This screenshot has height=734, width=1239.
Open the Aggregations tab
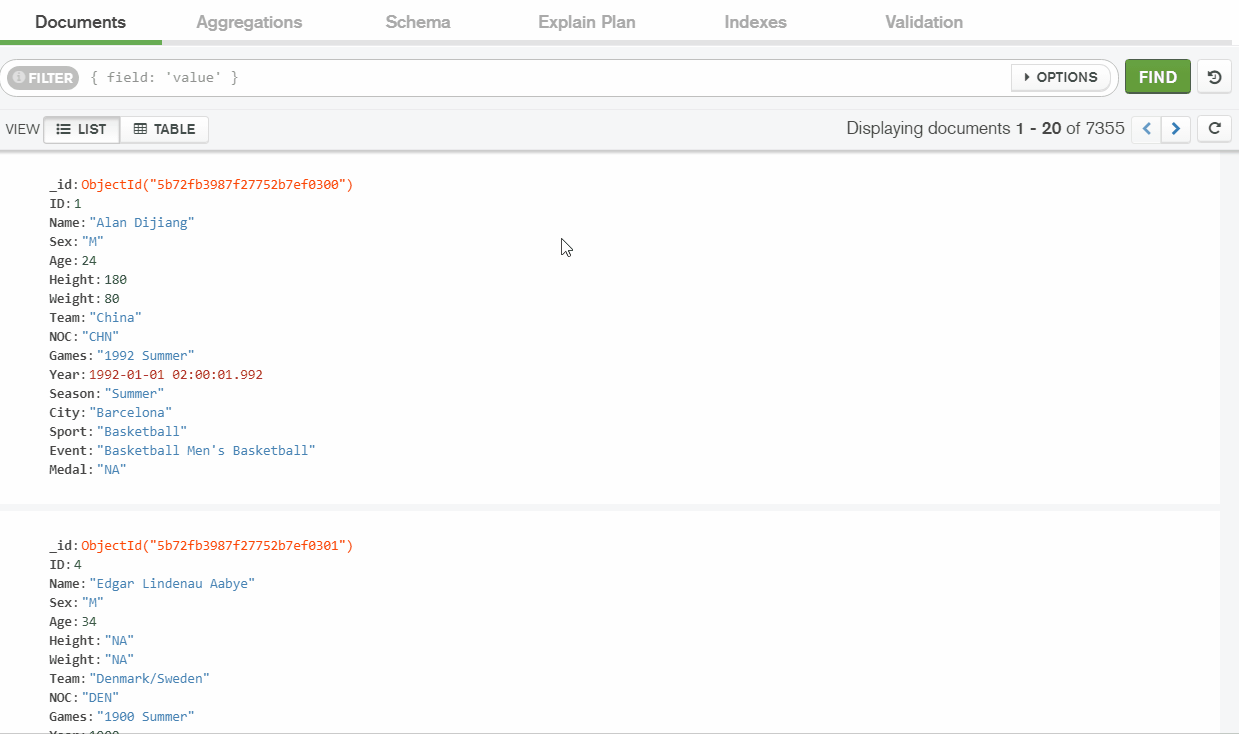click(x=249, y=22)
